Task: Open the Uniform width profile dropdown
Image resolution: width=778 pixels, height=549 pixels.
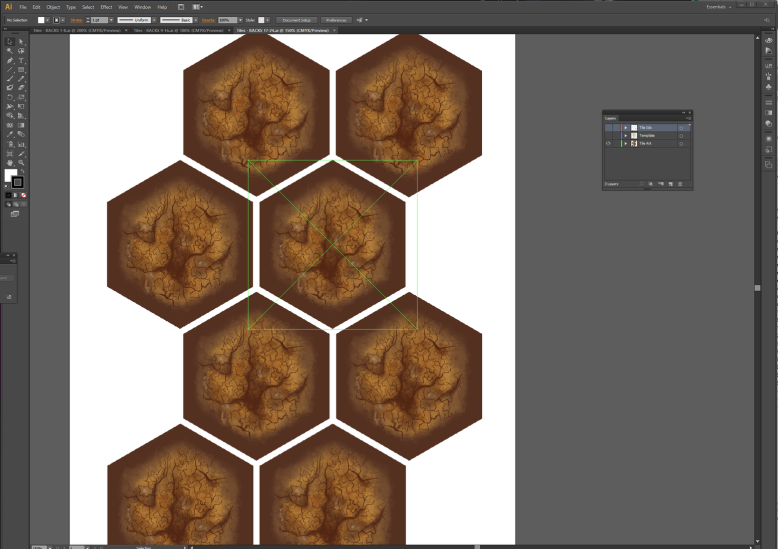Action: point(154,20)
